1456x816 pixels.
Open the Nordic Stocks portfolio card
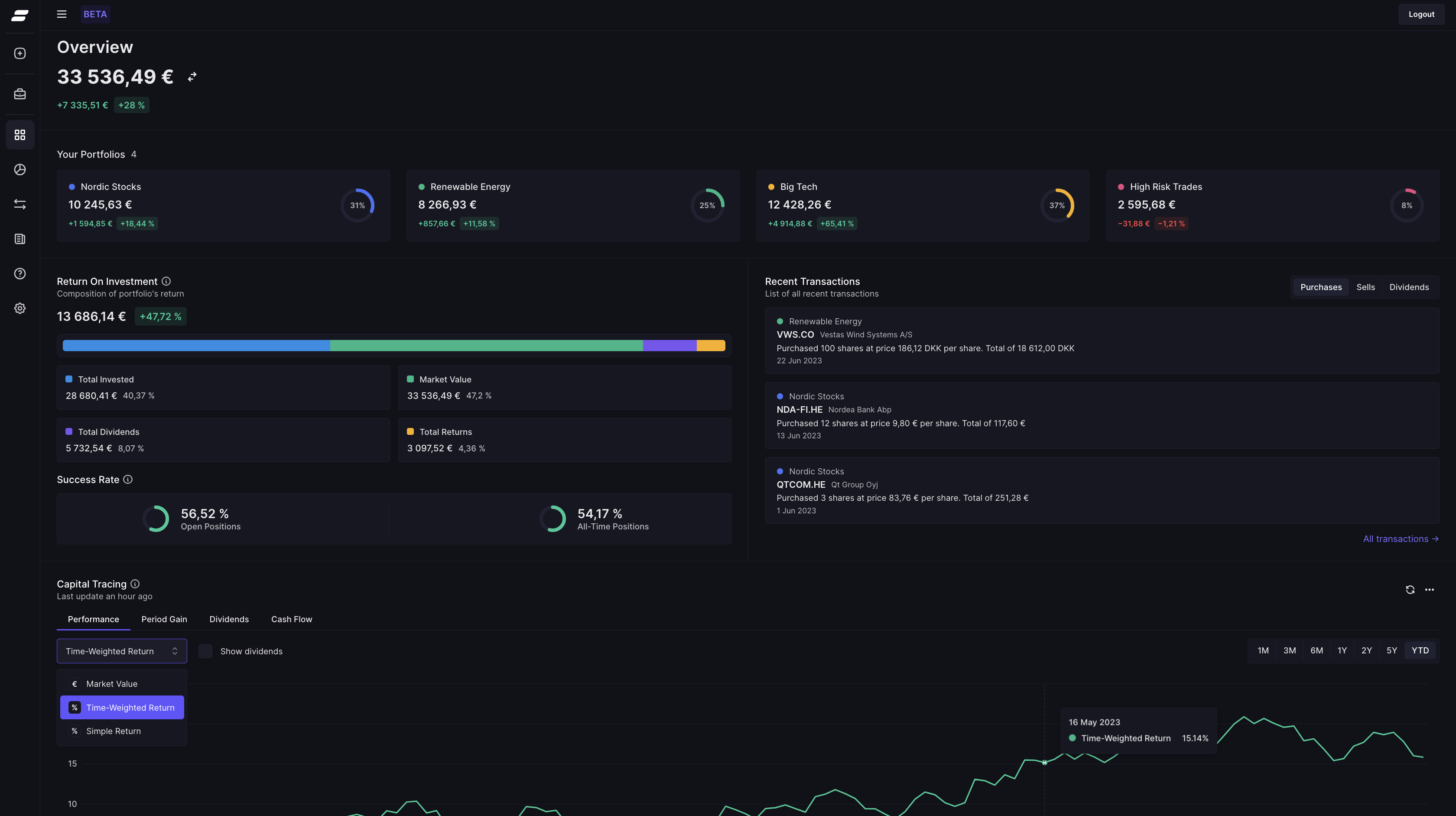223,206
